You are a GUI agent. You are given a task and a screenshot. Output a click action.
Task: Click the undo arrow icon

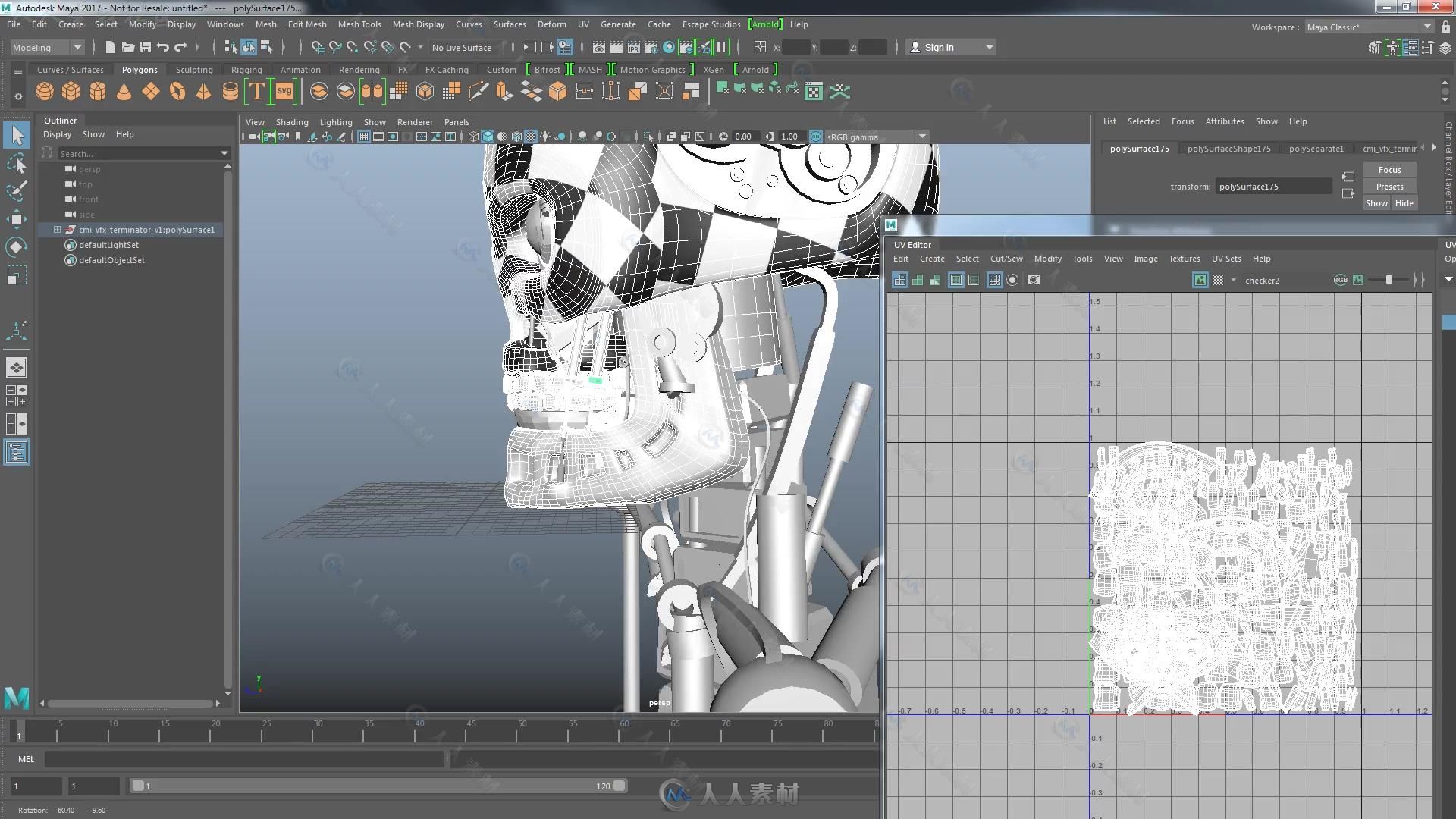pyautogui.click(x=163, y=47)
